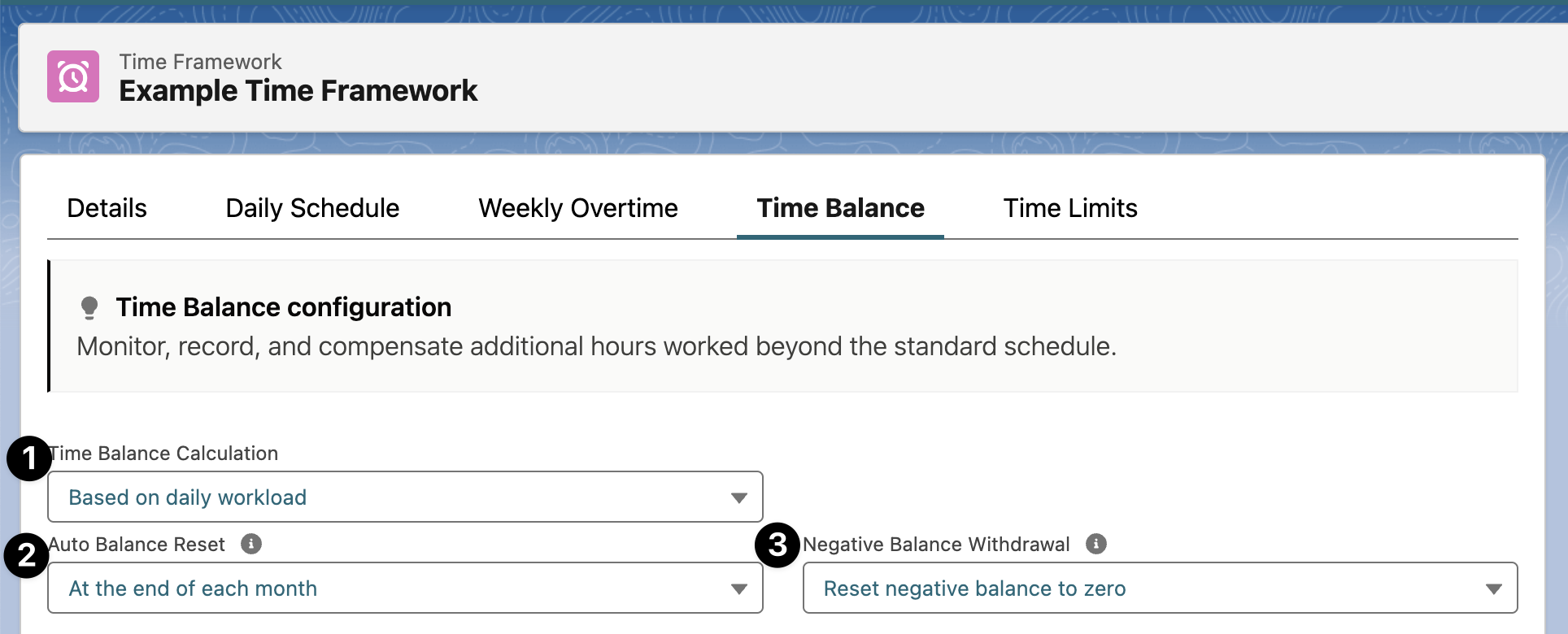This screenshot has width=1568, height=634.
Task: Click arrow of 'Reset negative balance to zero'
Action: [1493, 588]
